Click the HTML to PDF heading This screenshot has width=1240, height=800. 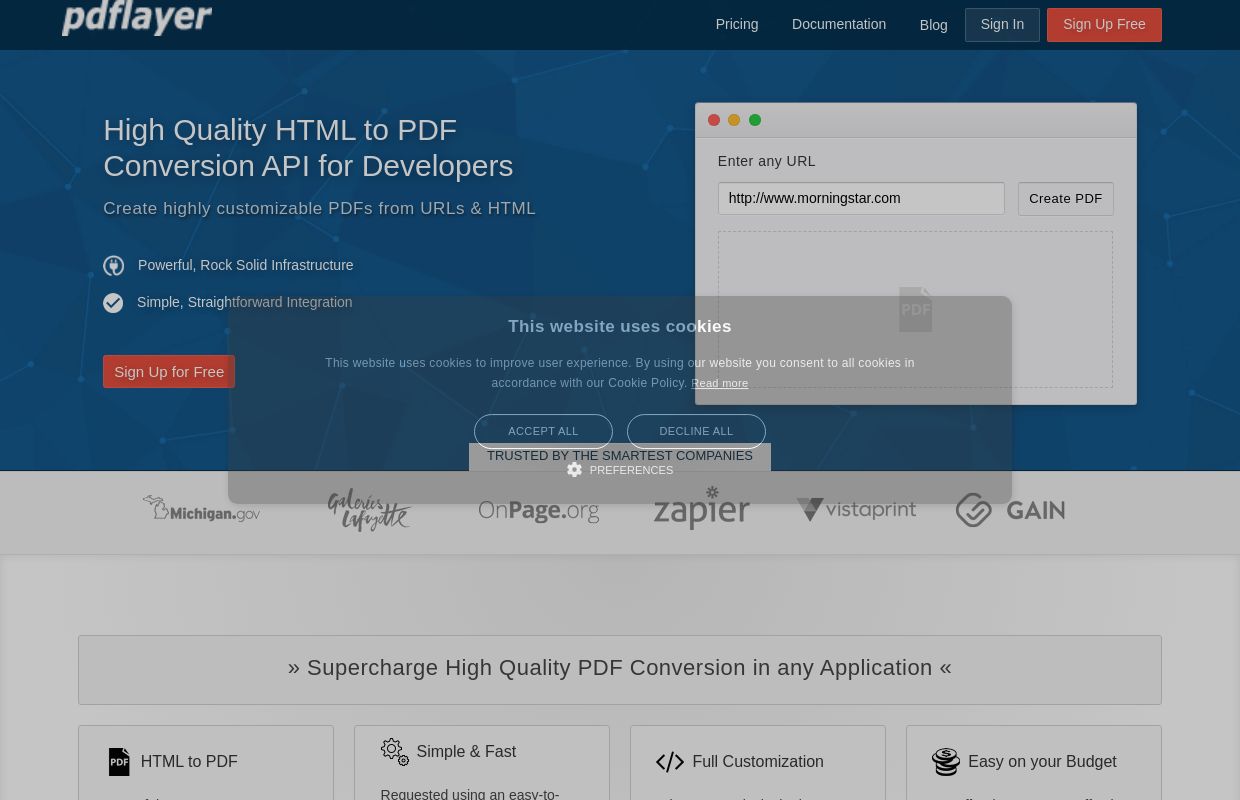tap(189, 761)
